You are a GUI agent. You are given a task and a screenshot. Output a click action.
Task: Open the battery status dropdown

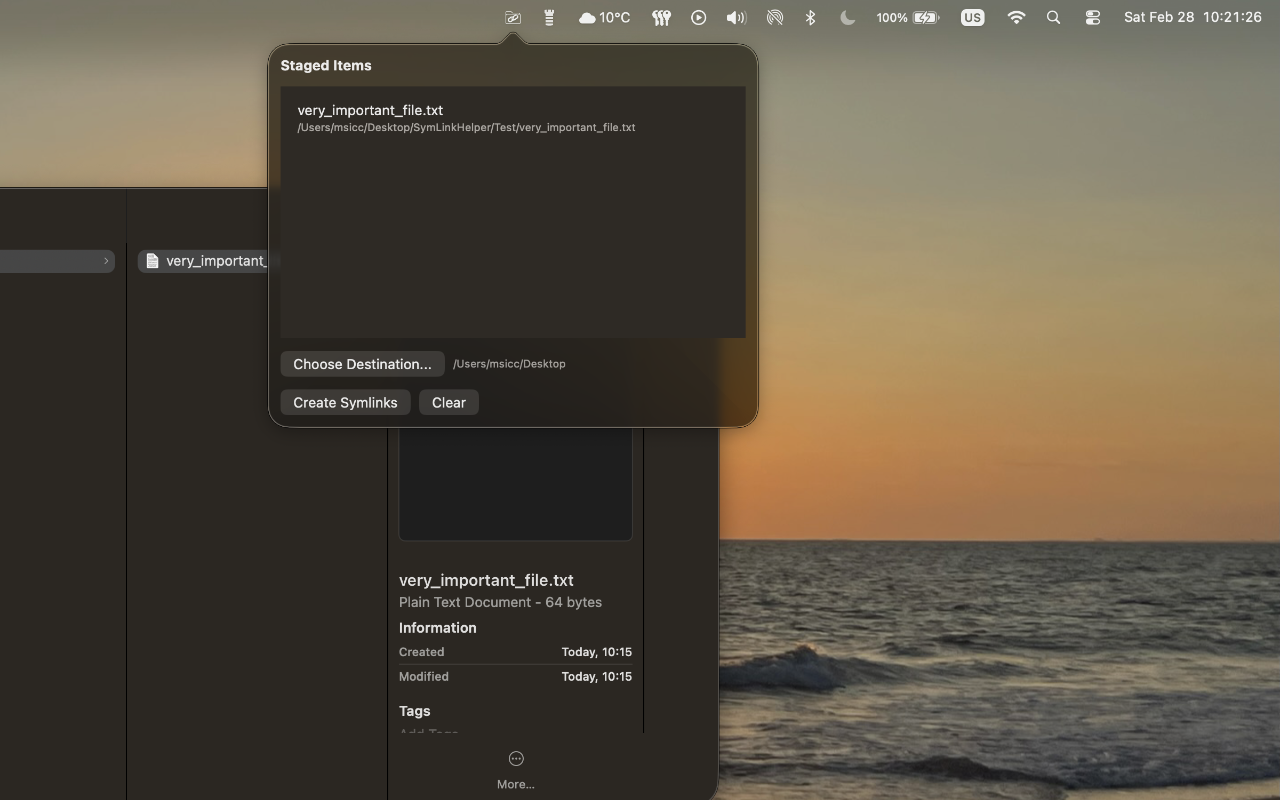click(905, 17)
